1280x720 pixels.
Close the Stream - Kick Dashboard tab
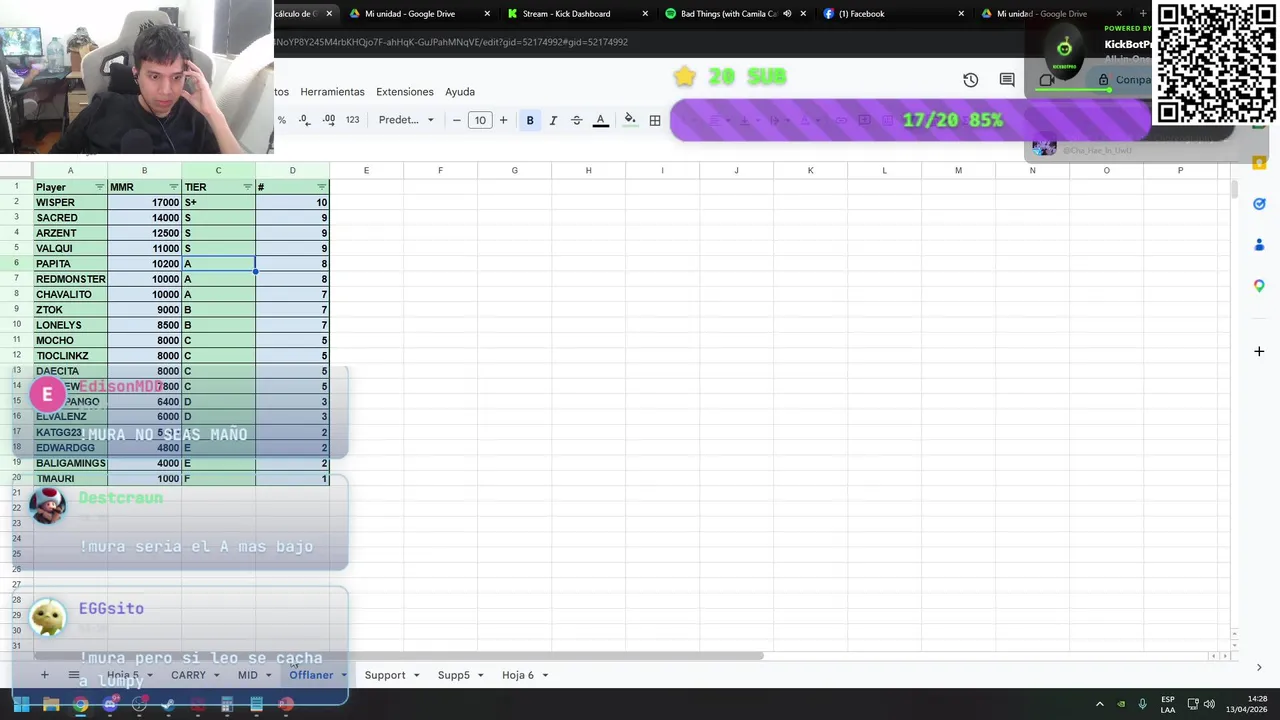[x=645, y=14]
